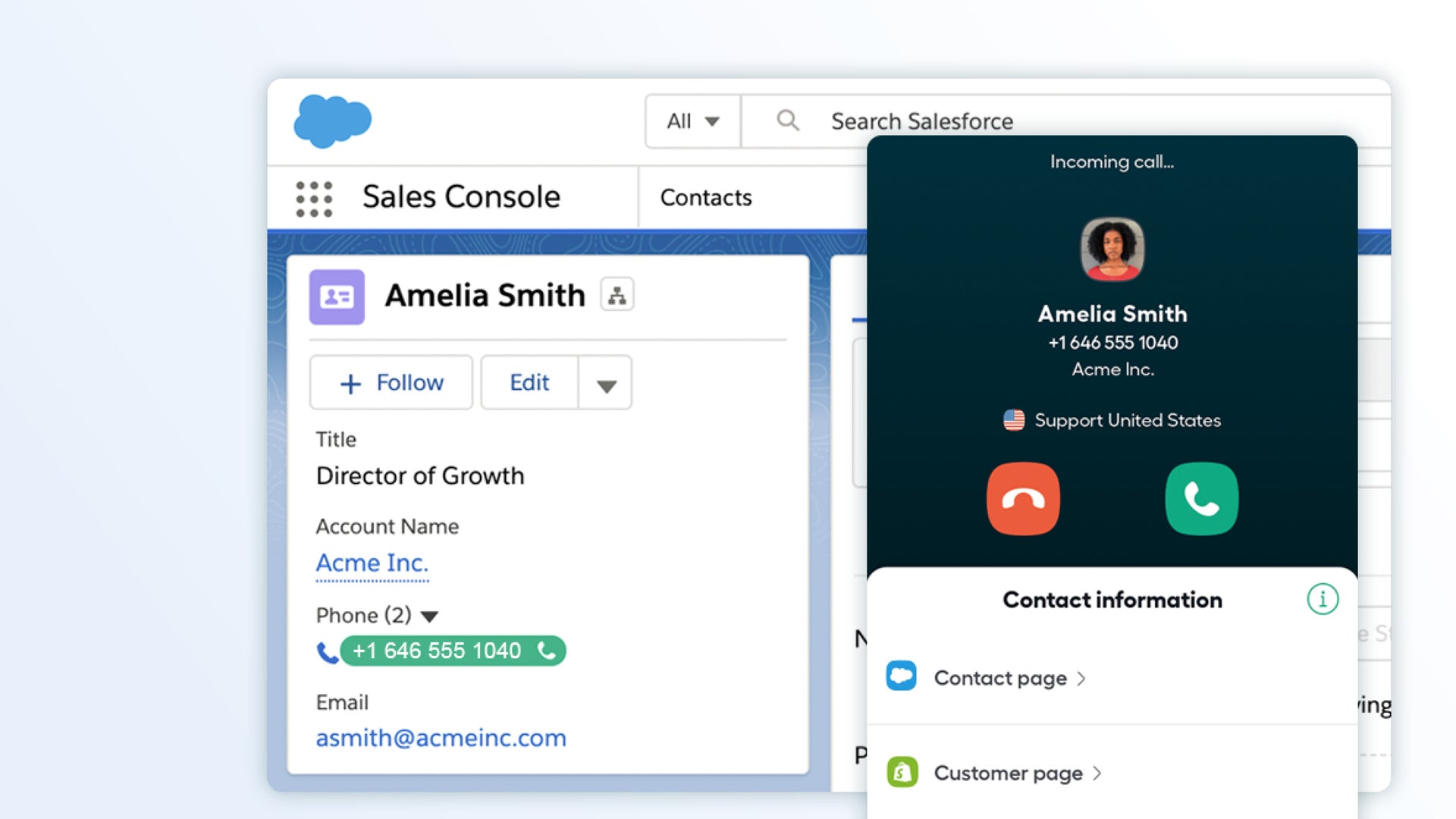Expand more actions arrow next to Edit
The width and height of the screenshot is (1456, 819).
pyautogui.click(x=605, y=384)
